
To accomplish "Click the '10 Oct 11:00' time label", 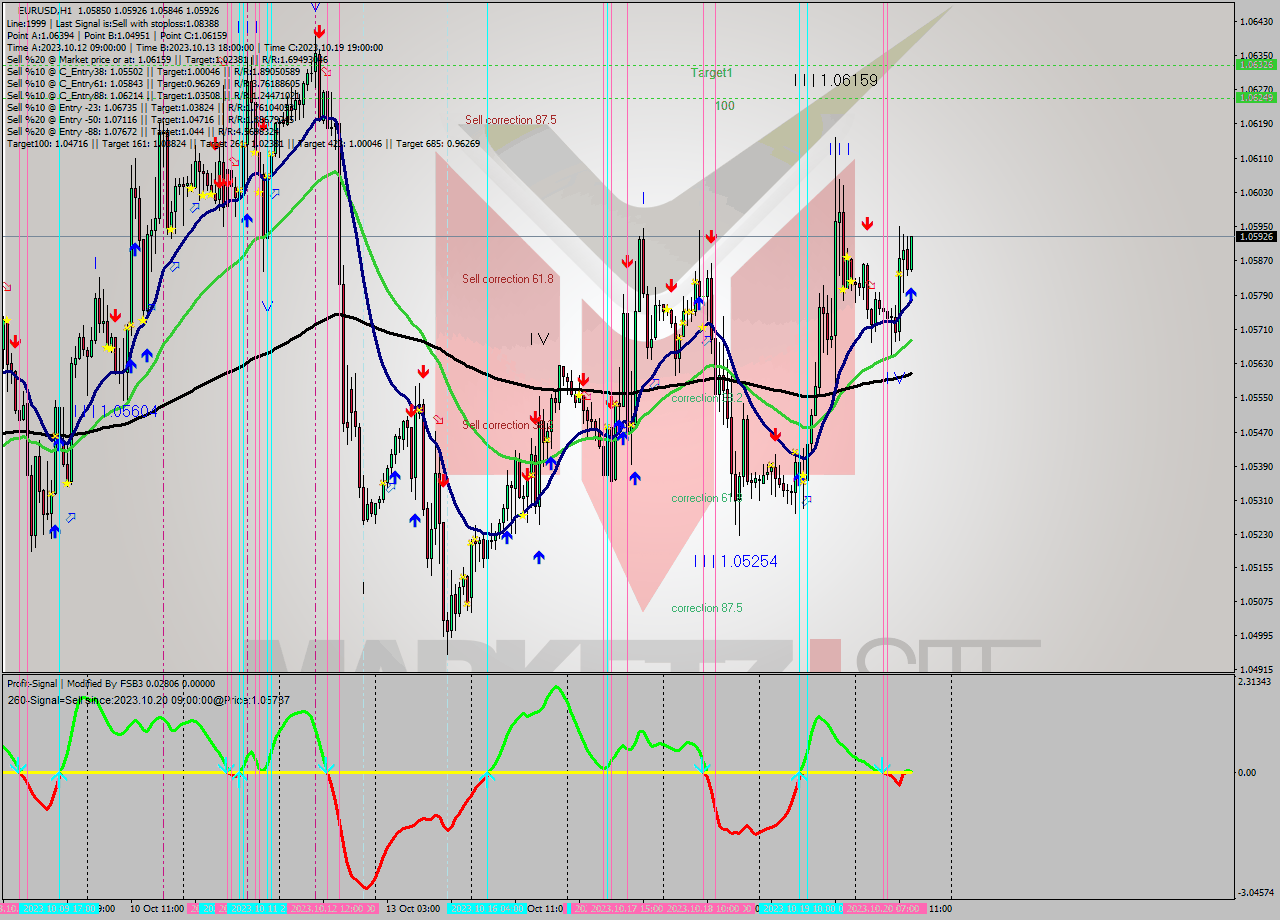I will coord(157,909).
